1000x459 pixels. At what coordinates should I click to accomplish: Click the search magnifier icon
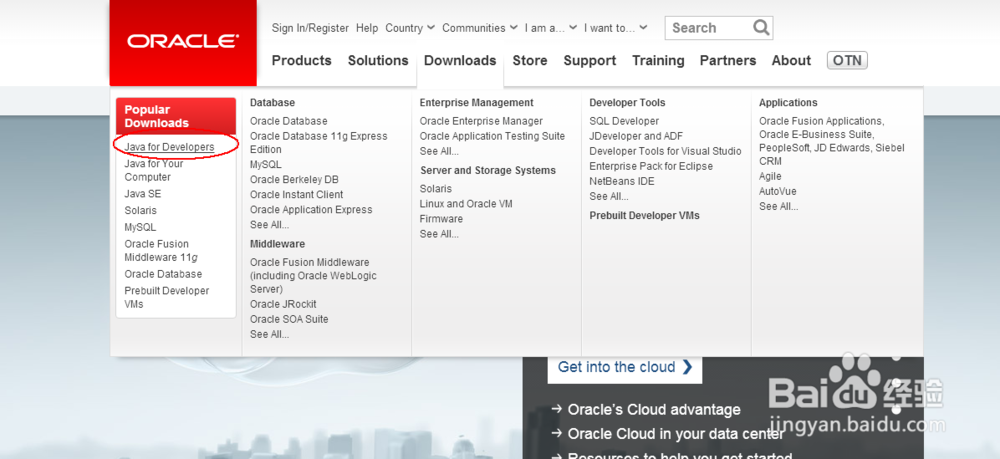761,28
